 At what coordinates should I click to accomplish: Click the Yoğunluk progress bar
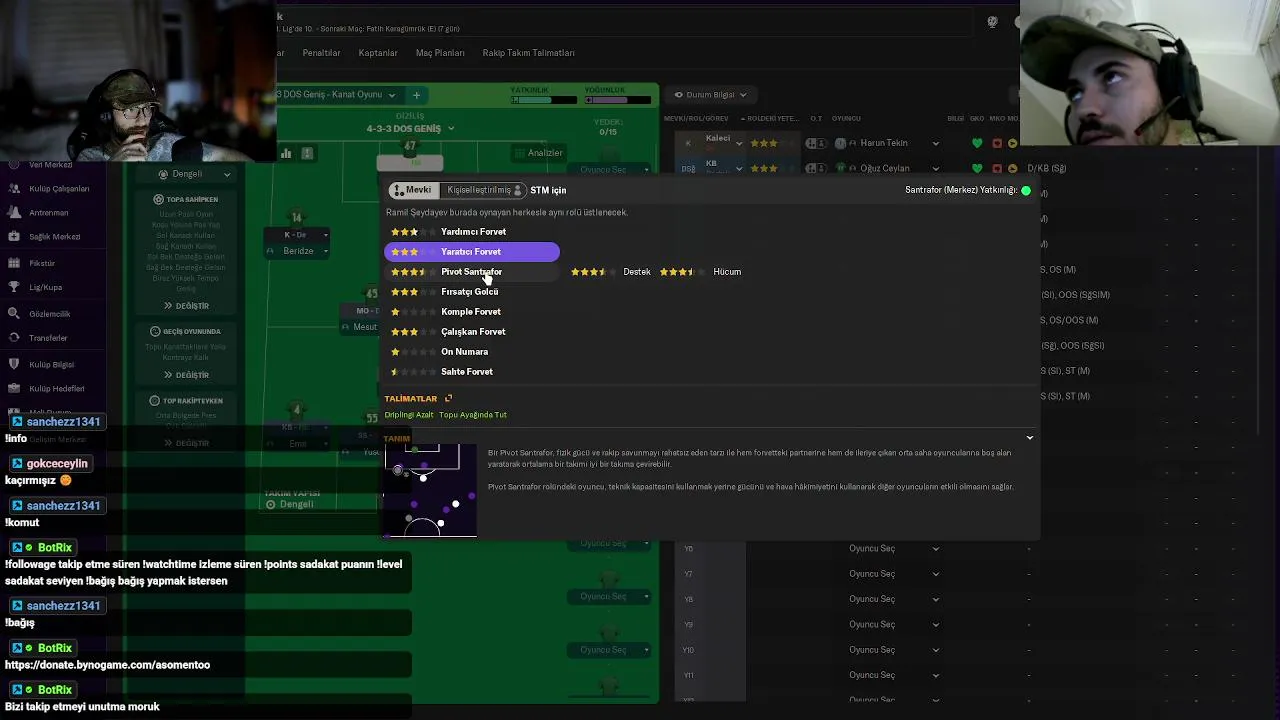(618, 100)
